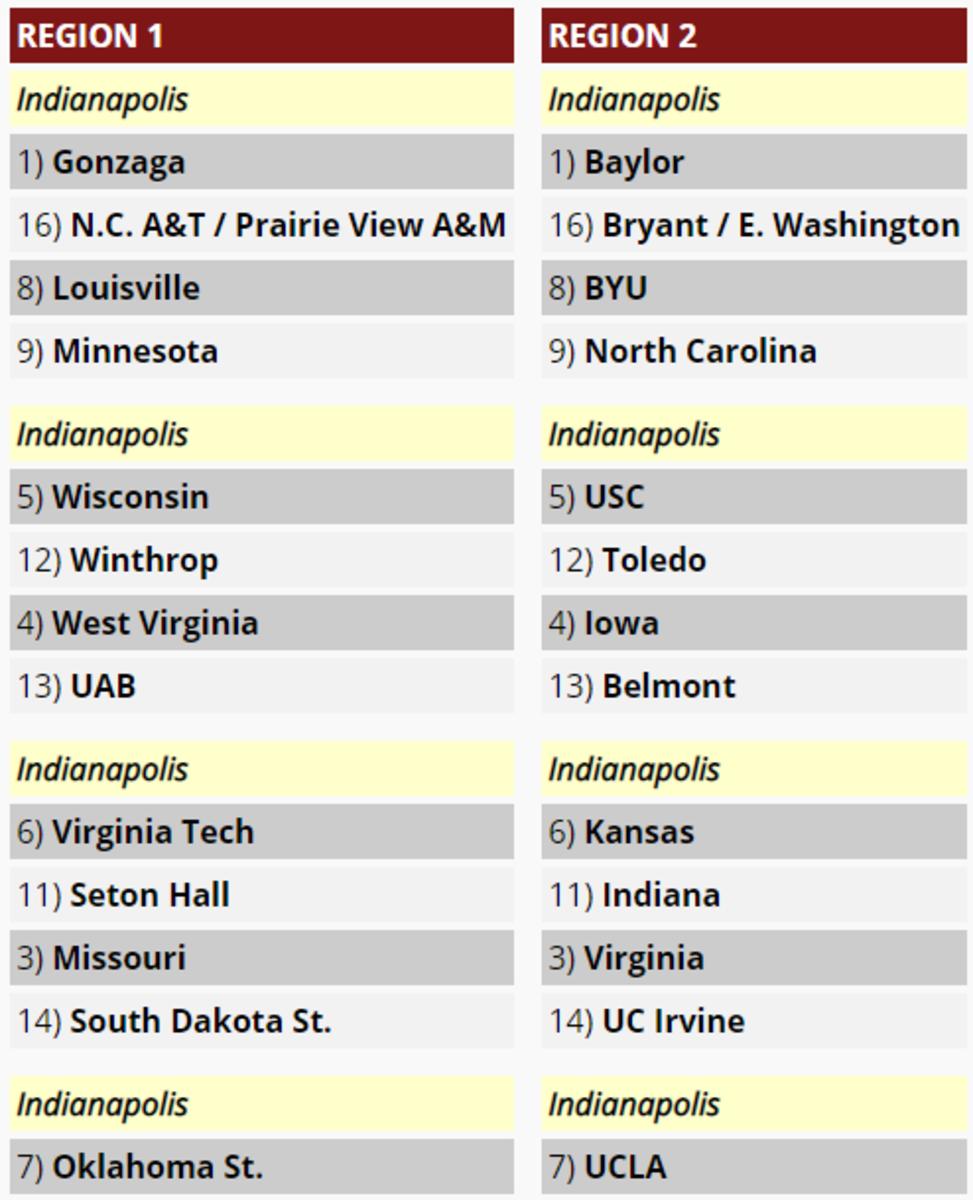Click the REGION 1 header
The width and height of the screenshot is (973, 1200).
[x=262, y=36]
